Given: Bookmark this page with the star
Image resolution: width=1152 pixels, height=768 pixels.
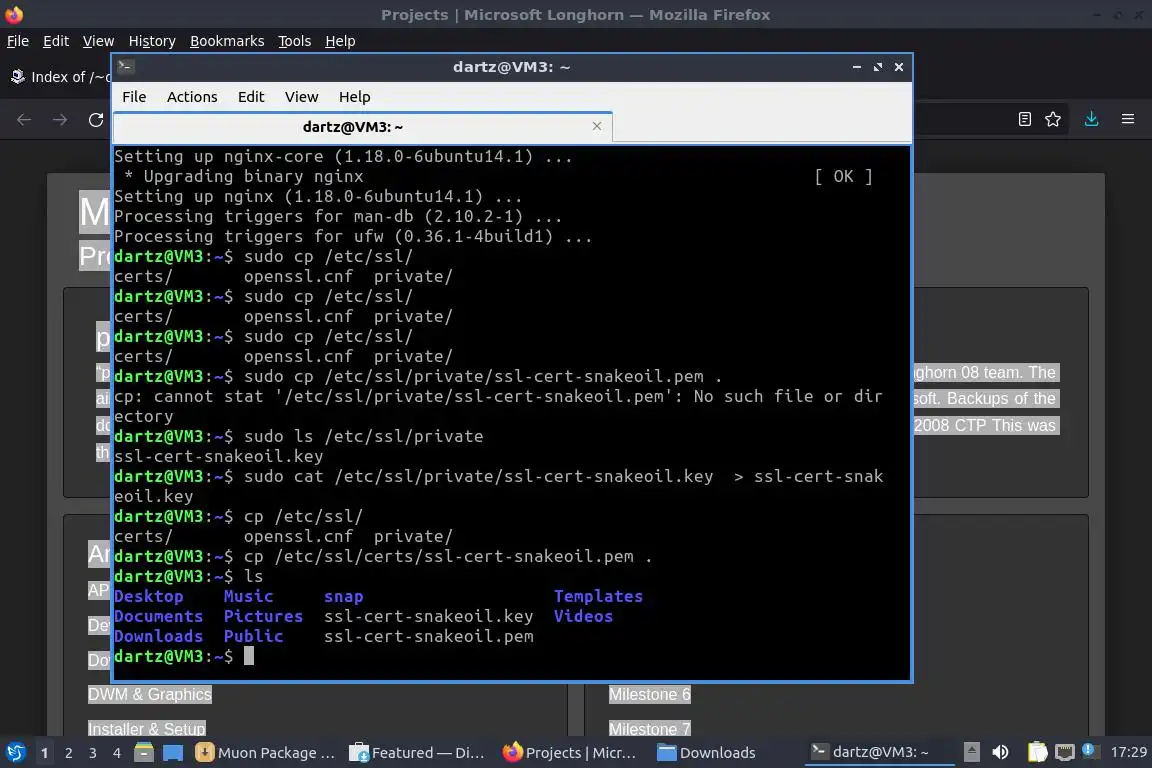Looking at the screenshot, I should coord(1053,119).
